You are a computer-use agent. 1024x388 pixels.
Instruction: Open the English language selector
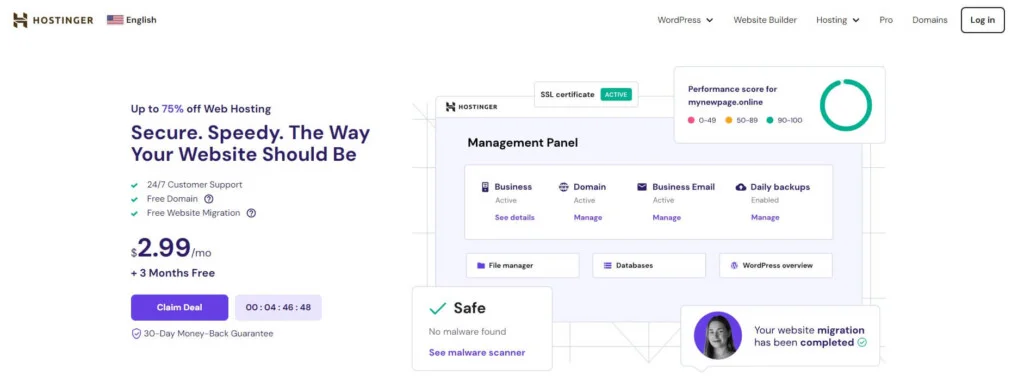(132, 20)
